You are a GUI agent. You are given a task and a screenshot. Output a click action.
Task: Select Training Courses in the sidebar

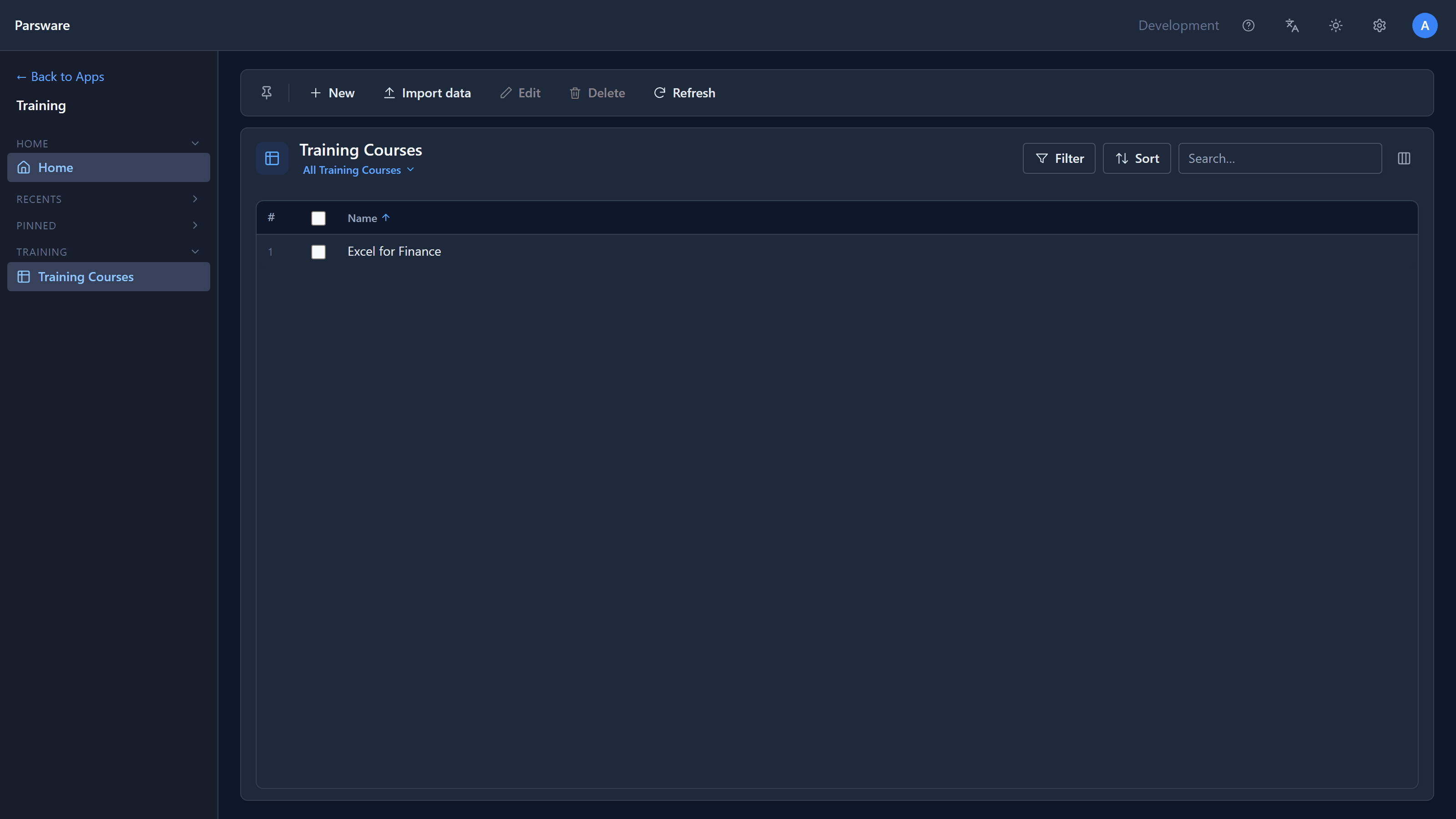tap(109, 277)
